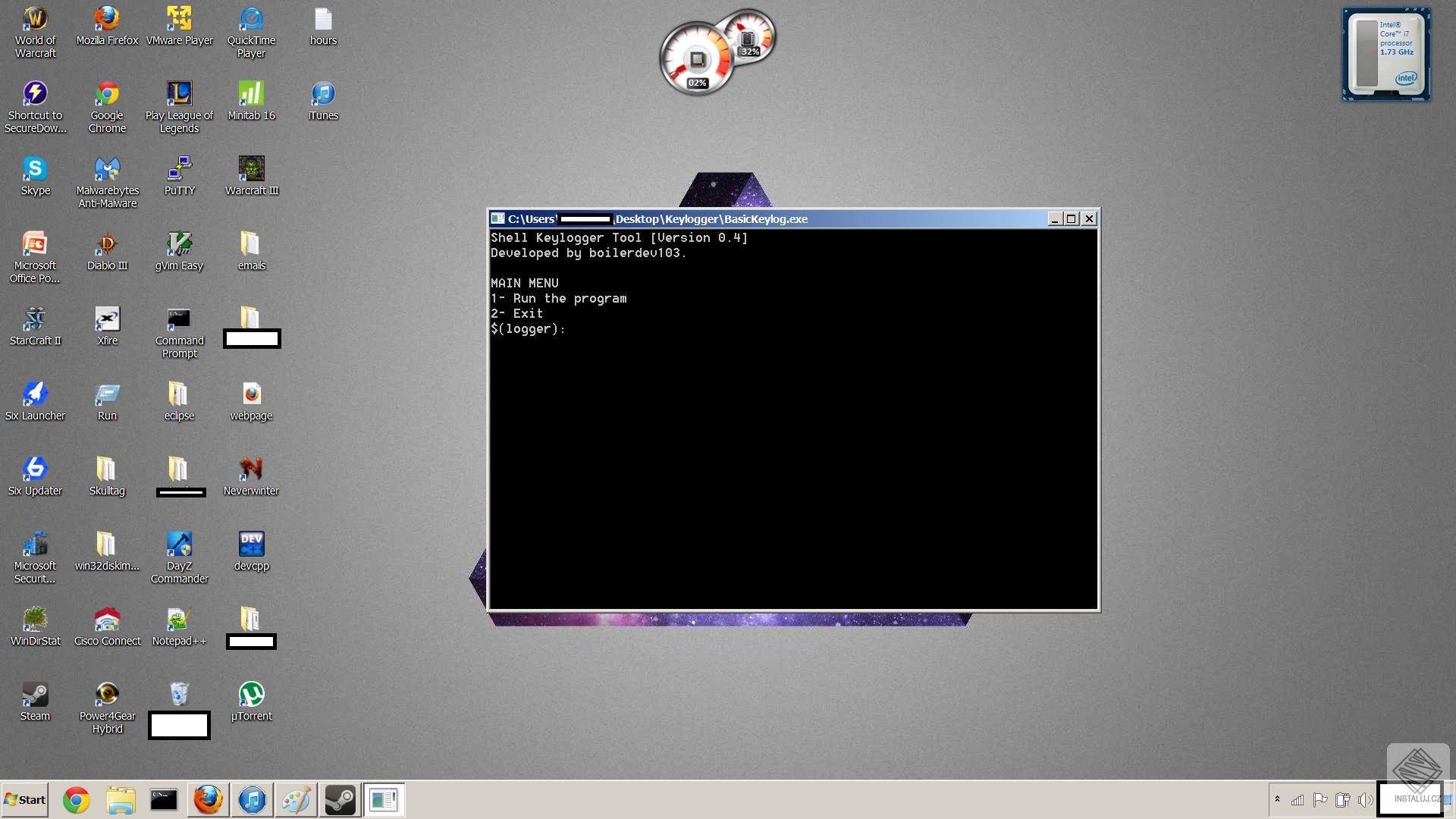Select option 1 Run the program
Screen dimensions: 1456x819
pos(558,298)
